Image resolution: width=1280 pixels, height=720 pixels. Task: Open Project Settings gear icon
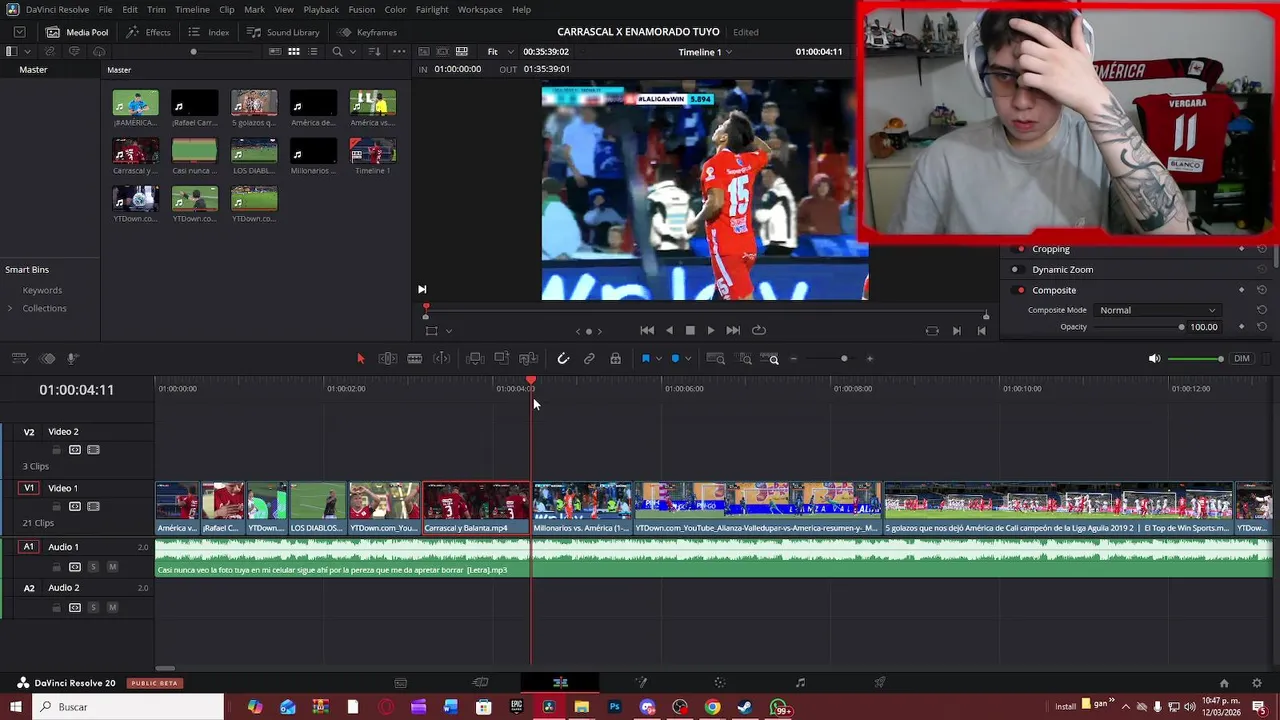[x=1257, y=683]
